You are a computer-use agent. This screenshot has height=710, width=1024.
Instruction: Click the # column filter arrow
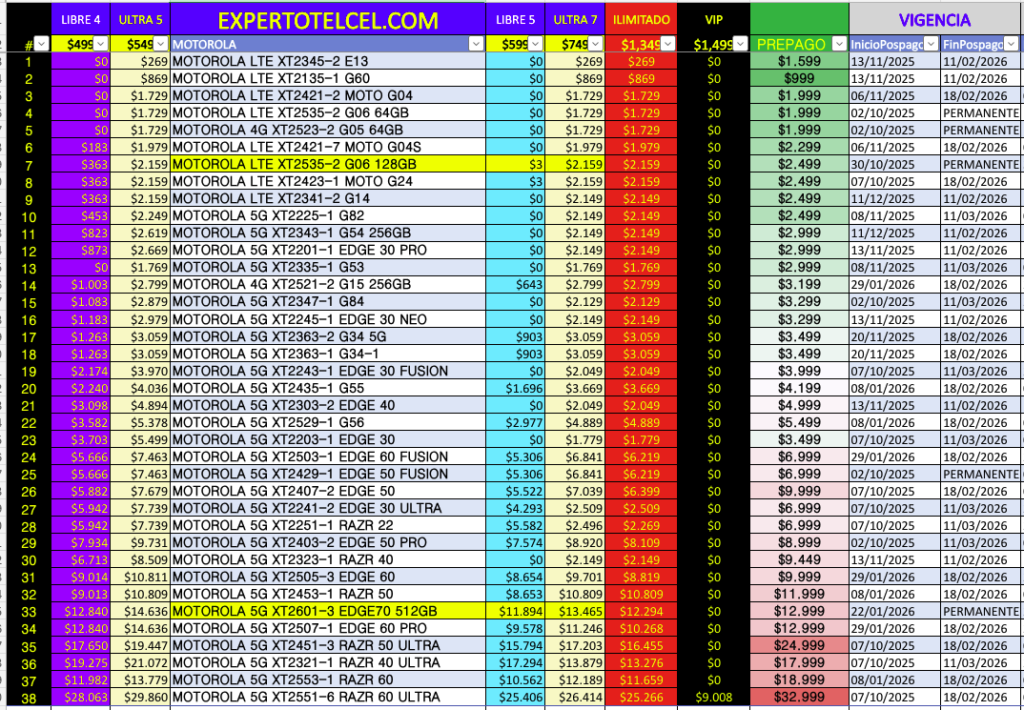(41, 45)
